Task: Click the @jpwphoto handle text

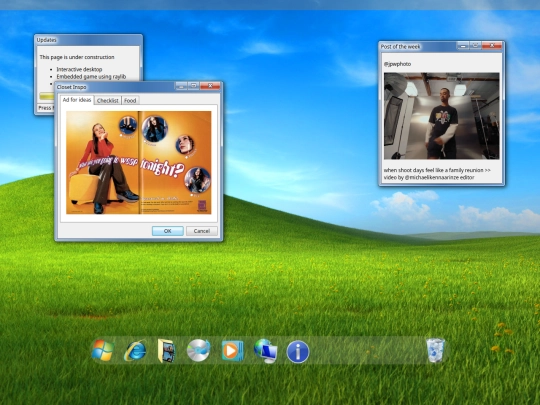Action: tap(397, 64)
